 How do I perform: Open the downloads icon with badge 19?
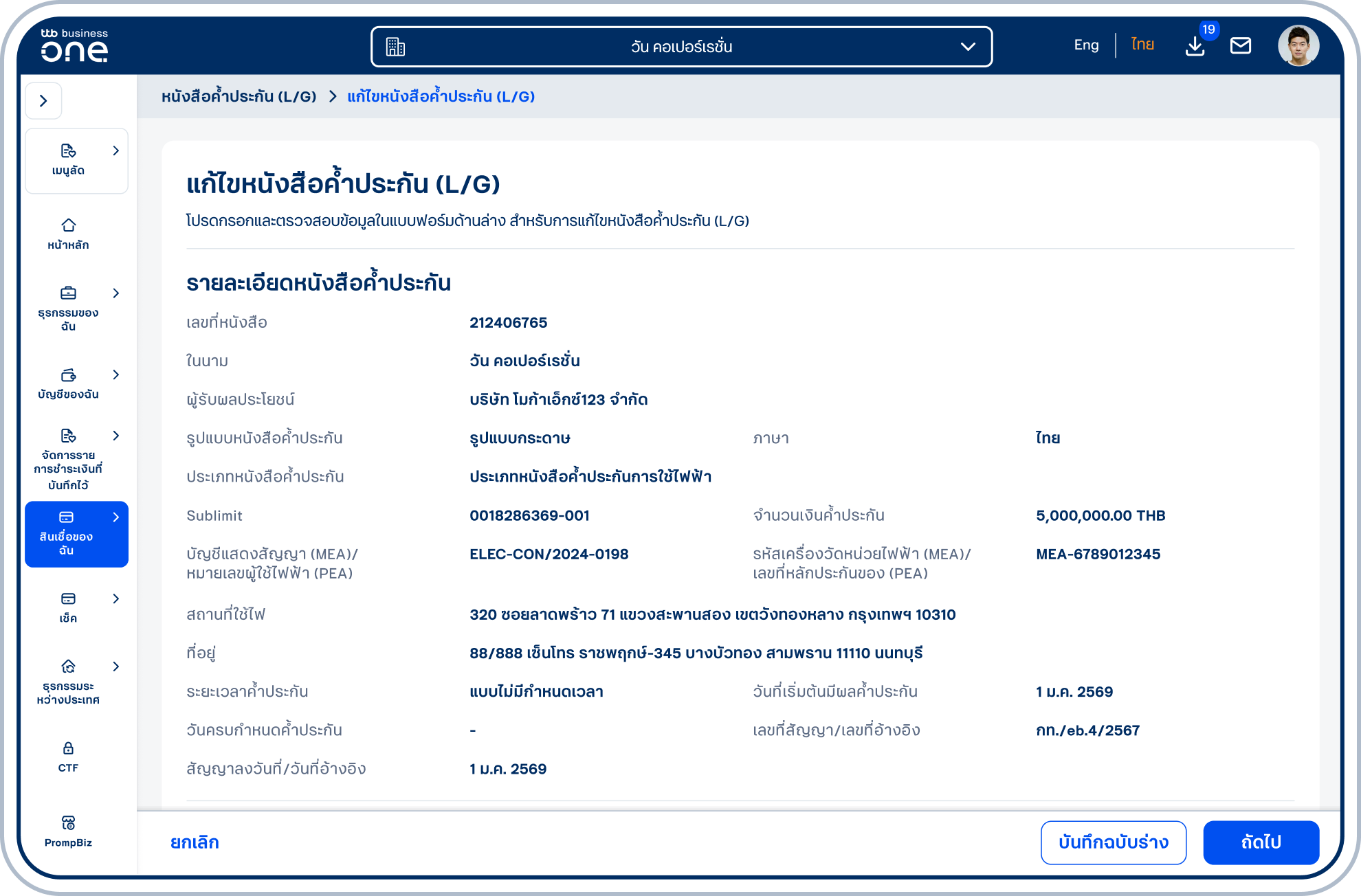1195,46
